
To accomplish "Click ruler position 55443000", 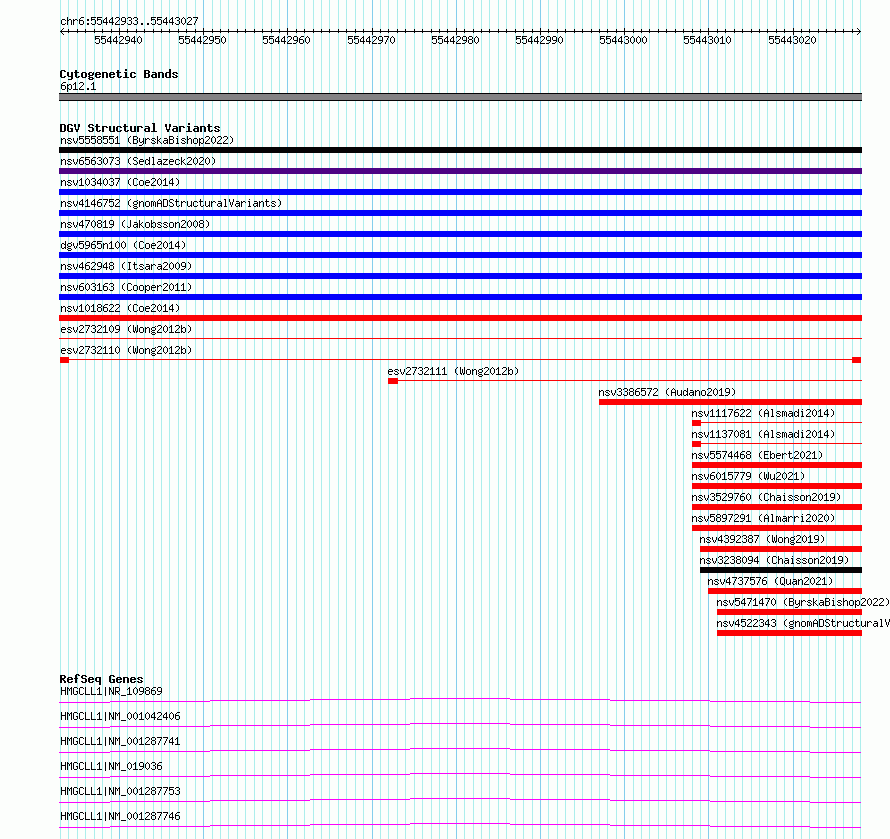I will point(623,40).
